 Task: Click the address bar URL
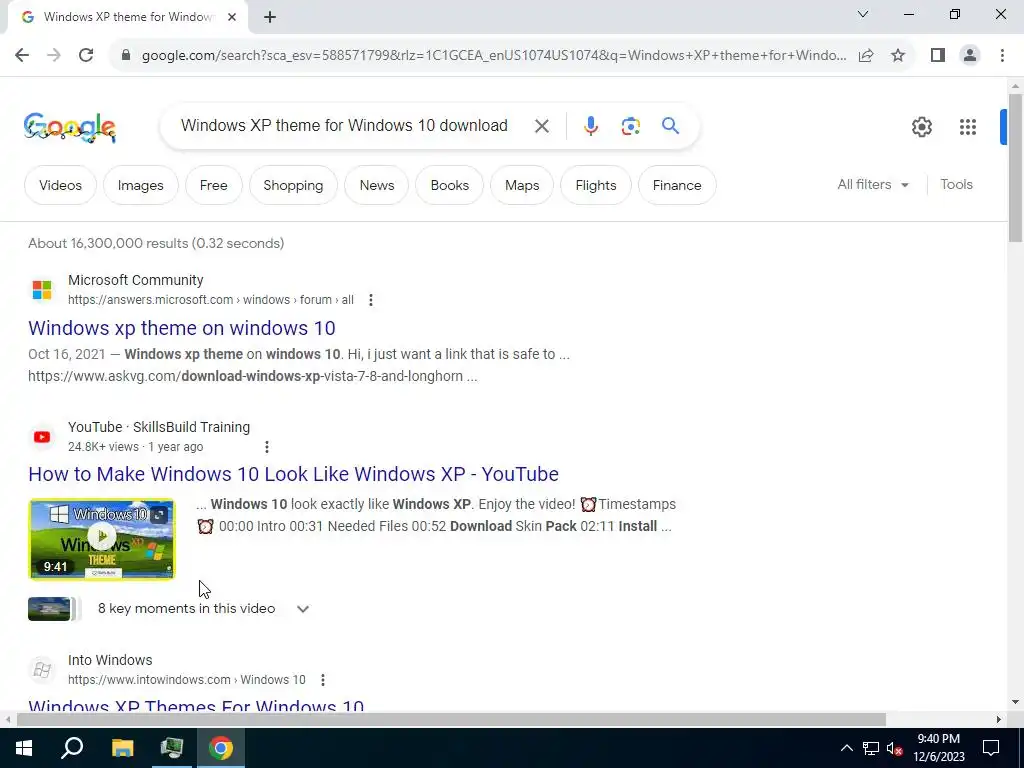(x=494, y=55)
